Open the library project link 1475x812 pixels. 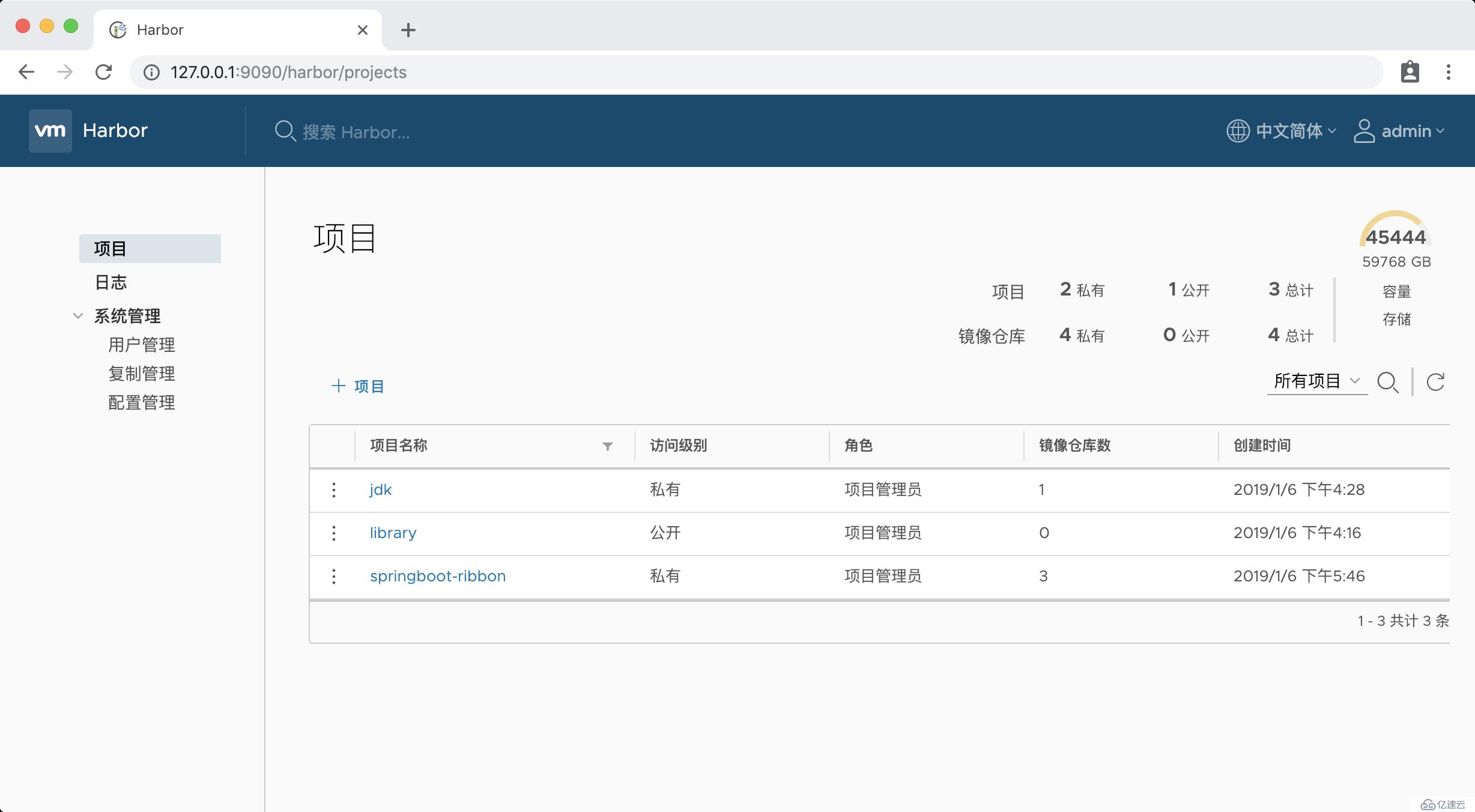pos(393,533)
